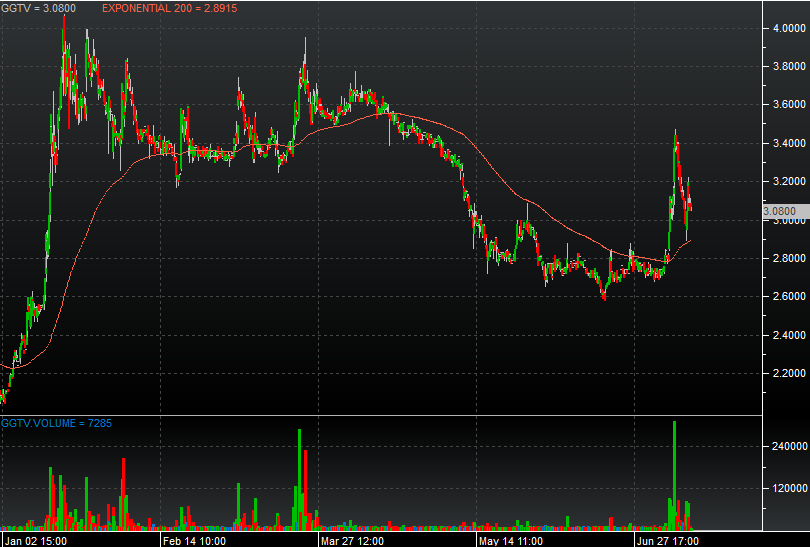Click the 2.6000 price axis label

(x=783, y=297)
